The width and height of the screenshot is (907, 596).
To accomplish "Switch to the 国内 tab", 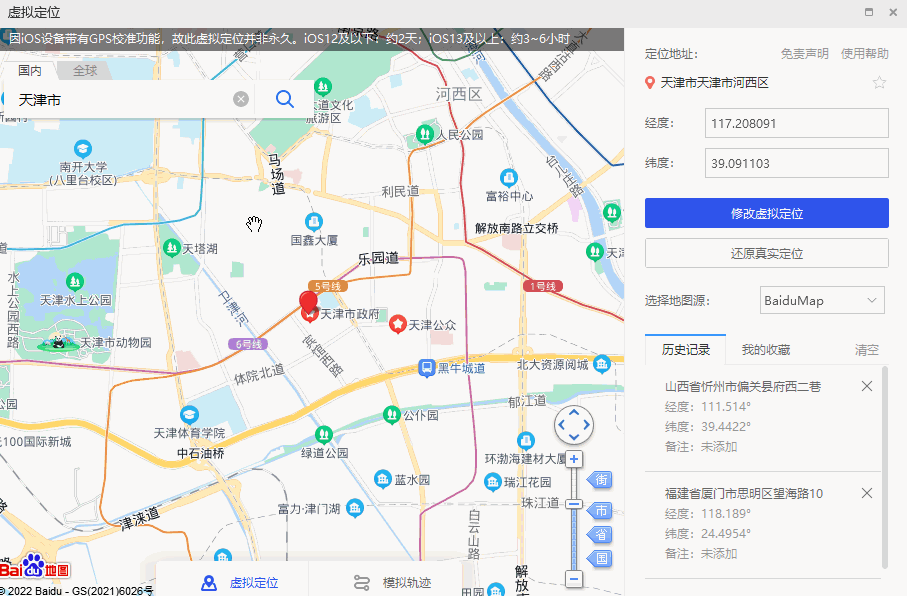I will 30,71.
